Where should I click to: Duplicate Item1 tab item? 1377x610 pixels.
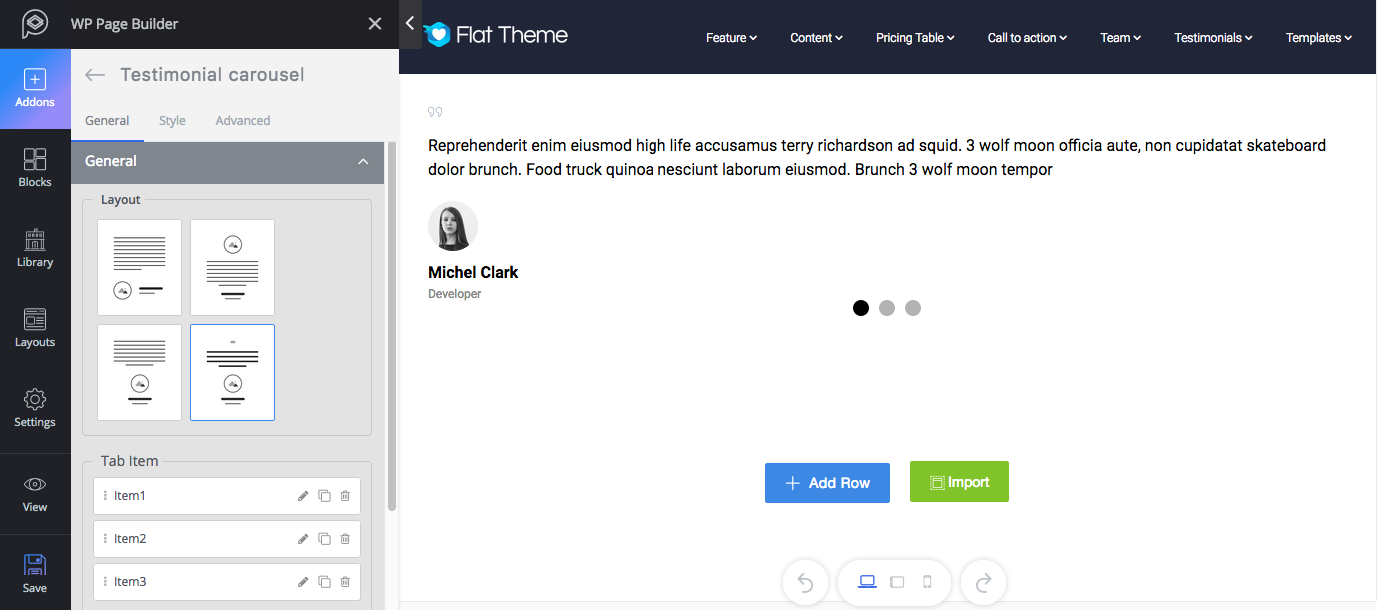tap(324, 496)
